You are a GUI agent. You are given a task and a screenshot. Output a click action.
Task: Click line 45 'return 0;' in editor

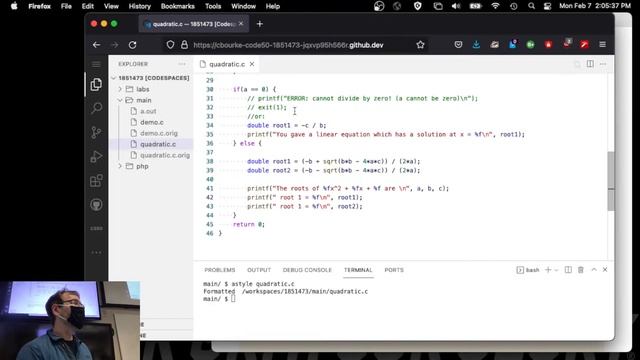click(x=249, y=224)
